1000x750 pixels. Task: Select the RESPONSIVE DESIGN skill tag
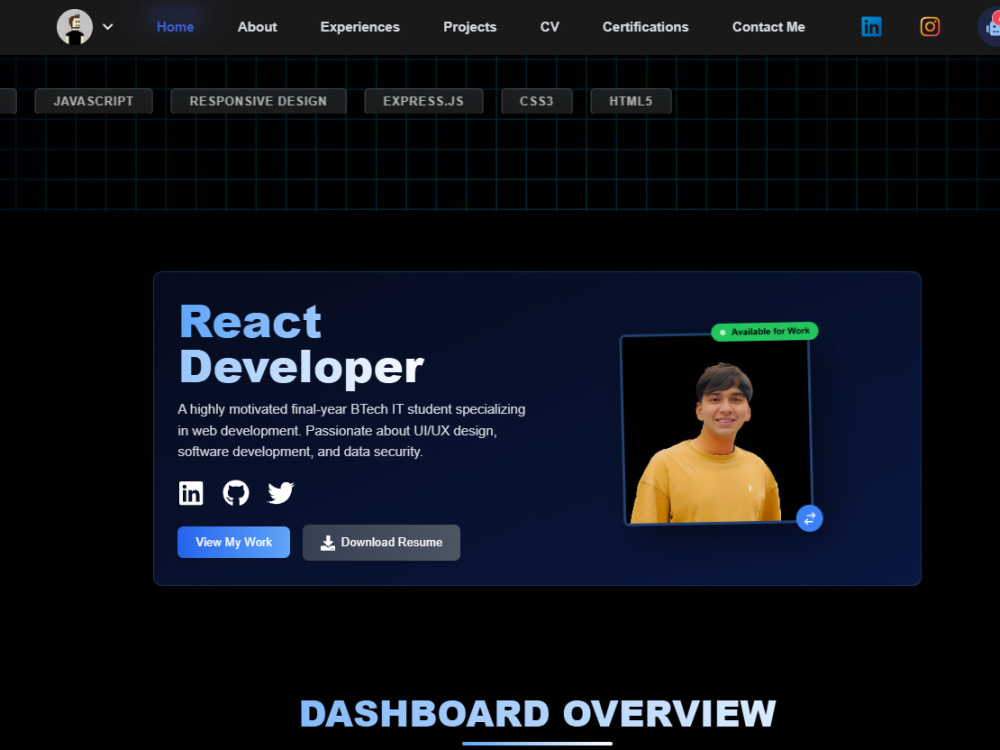pos(258,101)
